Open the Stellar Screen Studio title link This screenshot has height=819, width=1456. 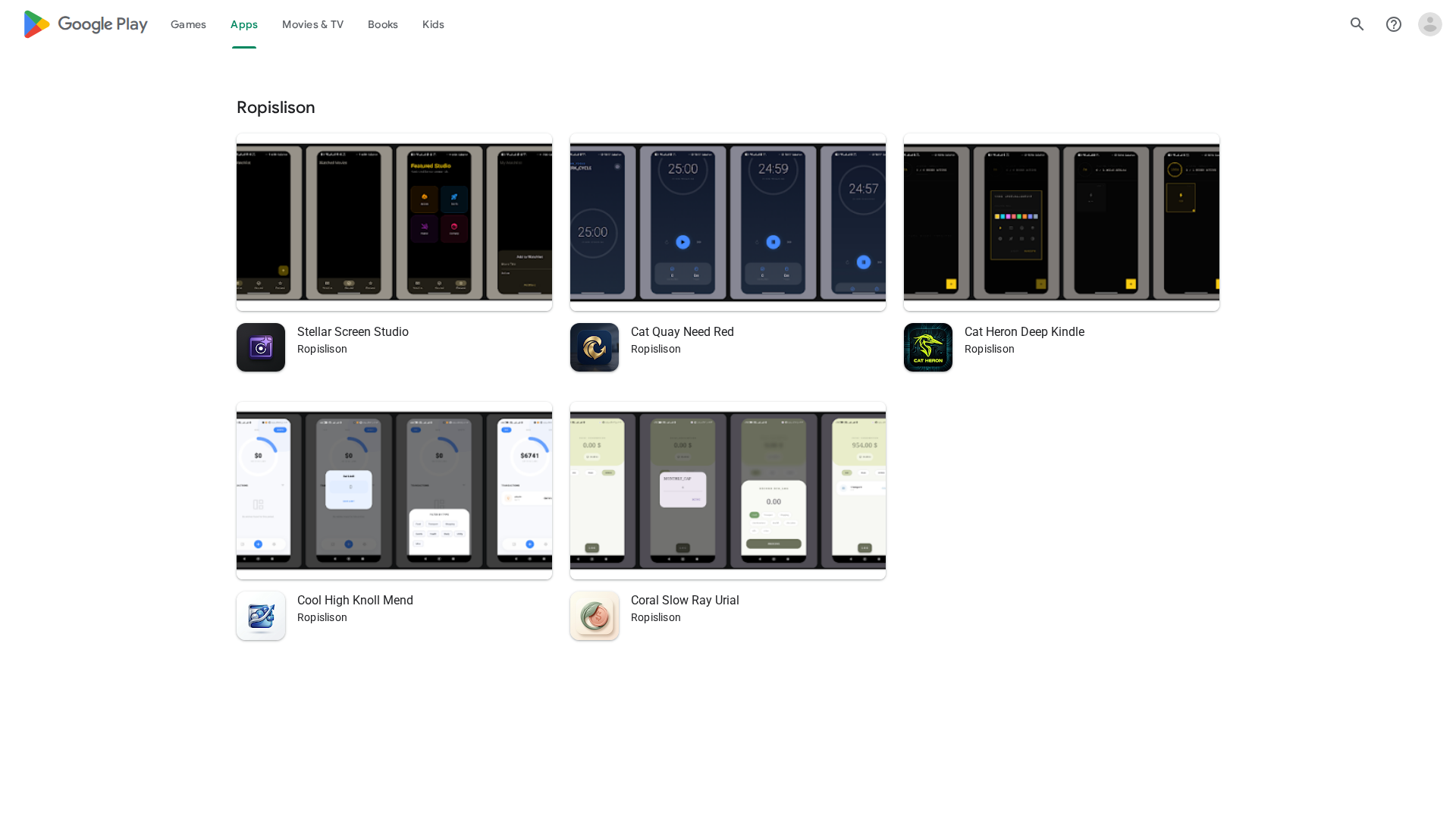click(x=353, y=331)
